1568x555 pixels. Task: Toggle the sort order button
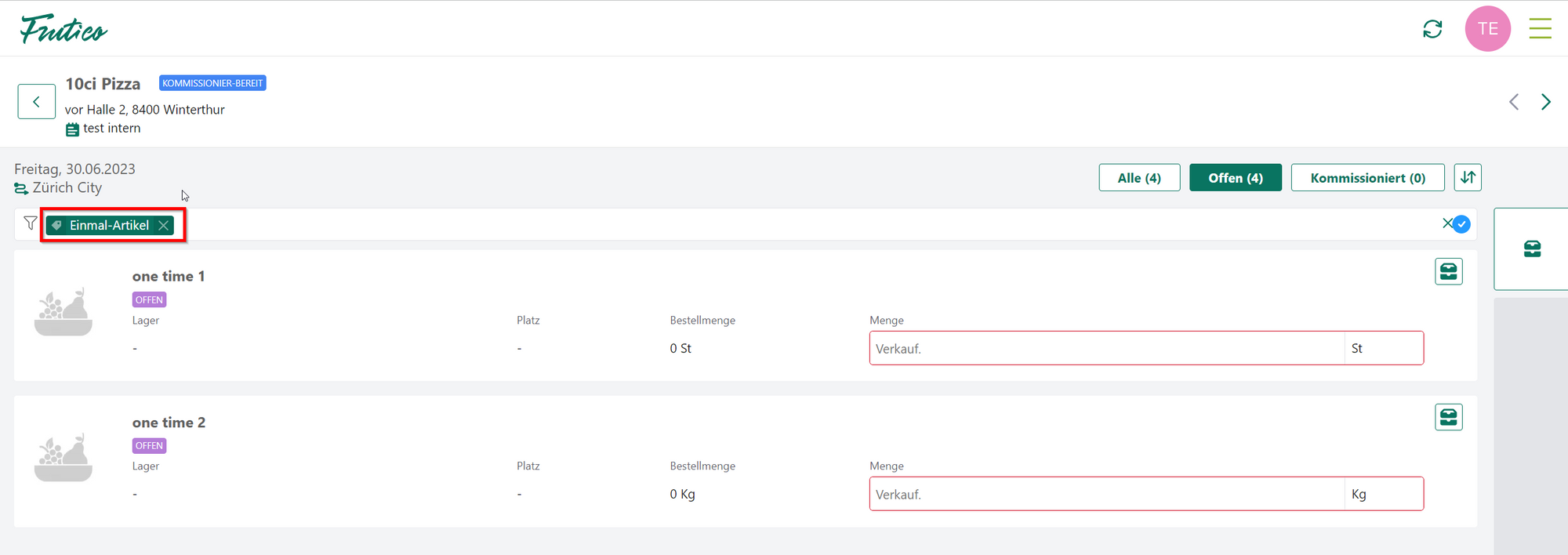tap(1468, 178)
